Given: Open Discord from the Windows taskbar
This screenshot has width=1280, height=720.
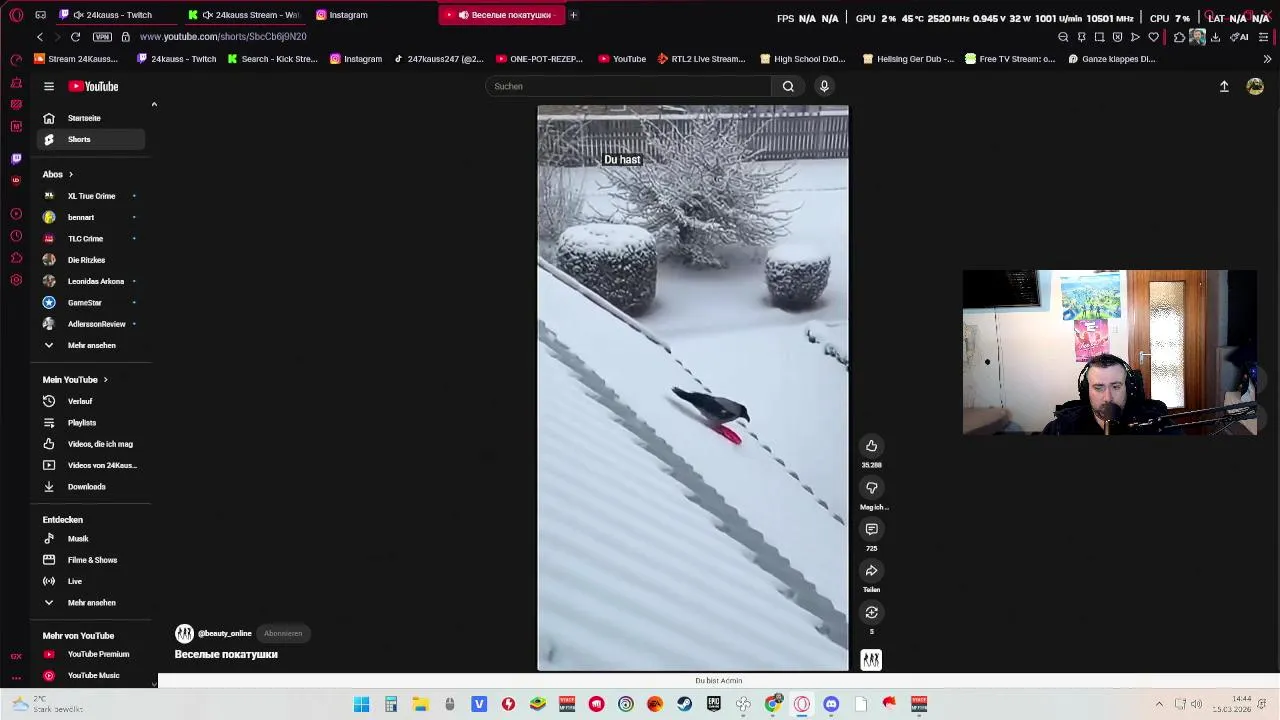Looking at the screenshot, I should tap(831, 704).
